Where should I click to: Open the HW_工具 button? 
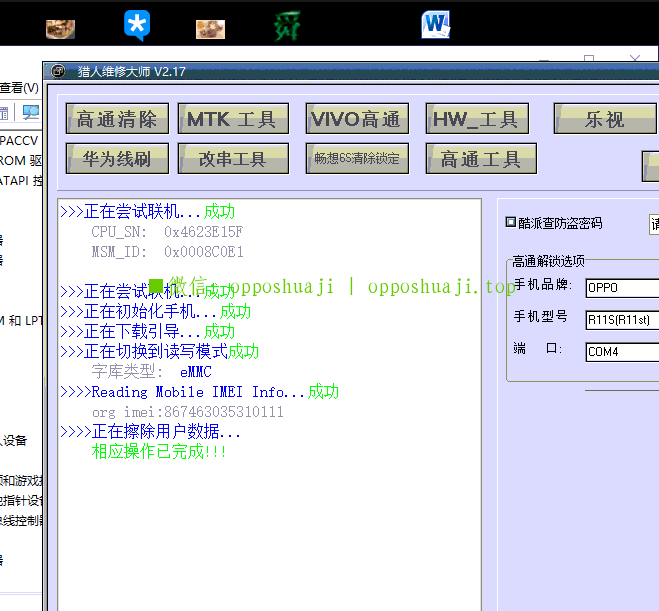coord(477,119)
